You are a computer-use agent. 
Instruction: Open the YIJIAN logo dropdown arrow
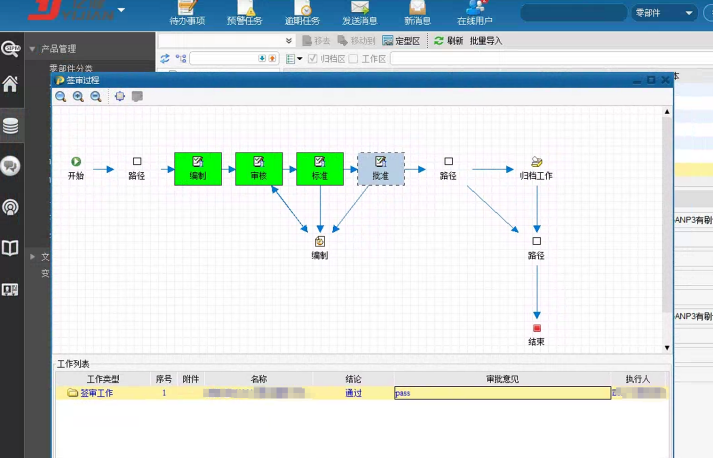(x=121, y=10)
